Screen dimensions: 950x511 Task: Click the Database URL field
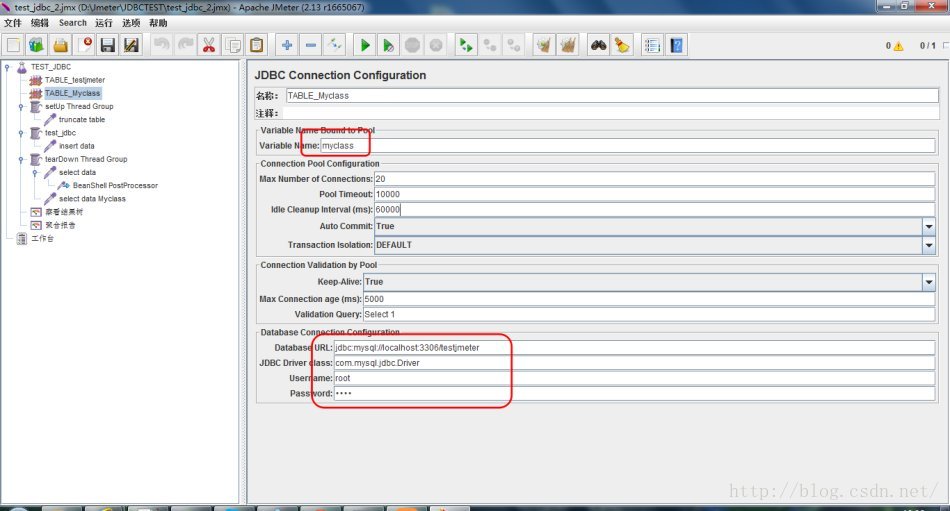[634, 347]
